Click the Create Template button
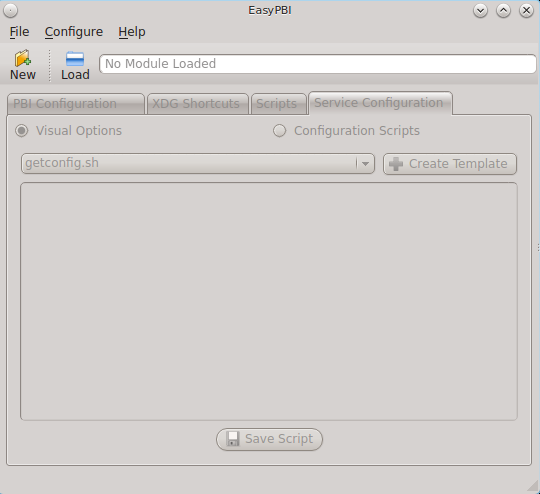The image size is (540, 494). [450, 164]
